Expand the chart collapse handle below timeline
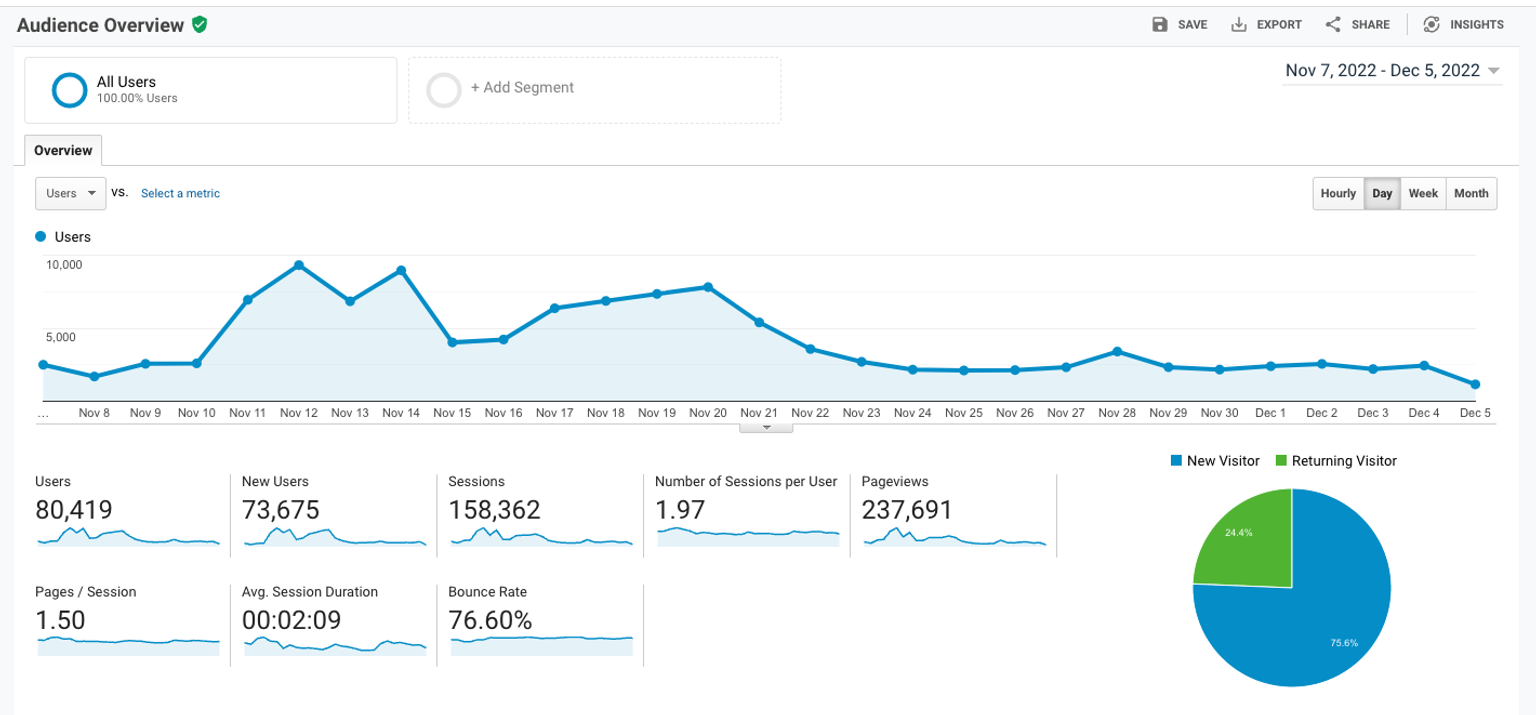 pyautogui.click(x=766, y=427)
